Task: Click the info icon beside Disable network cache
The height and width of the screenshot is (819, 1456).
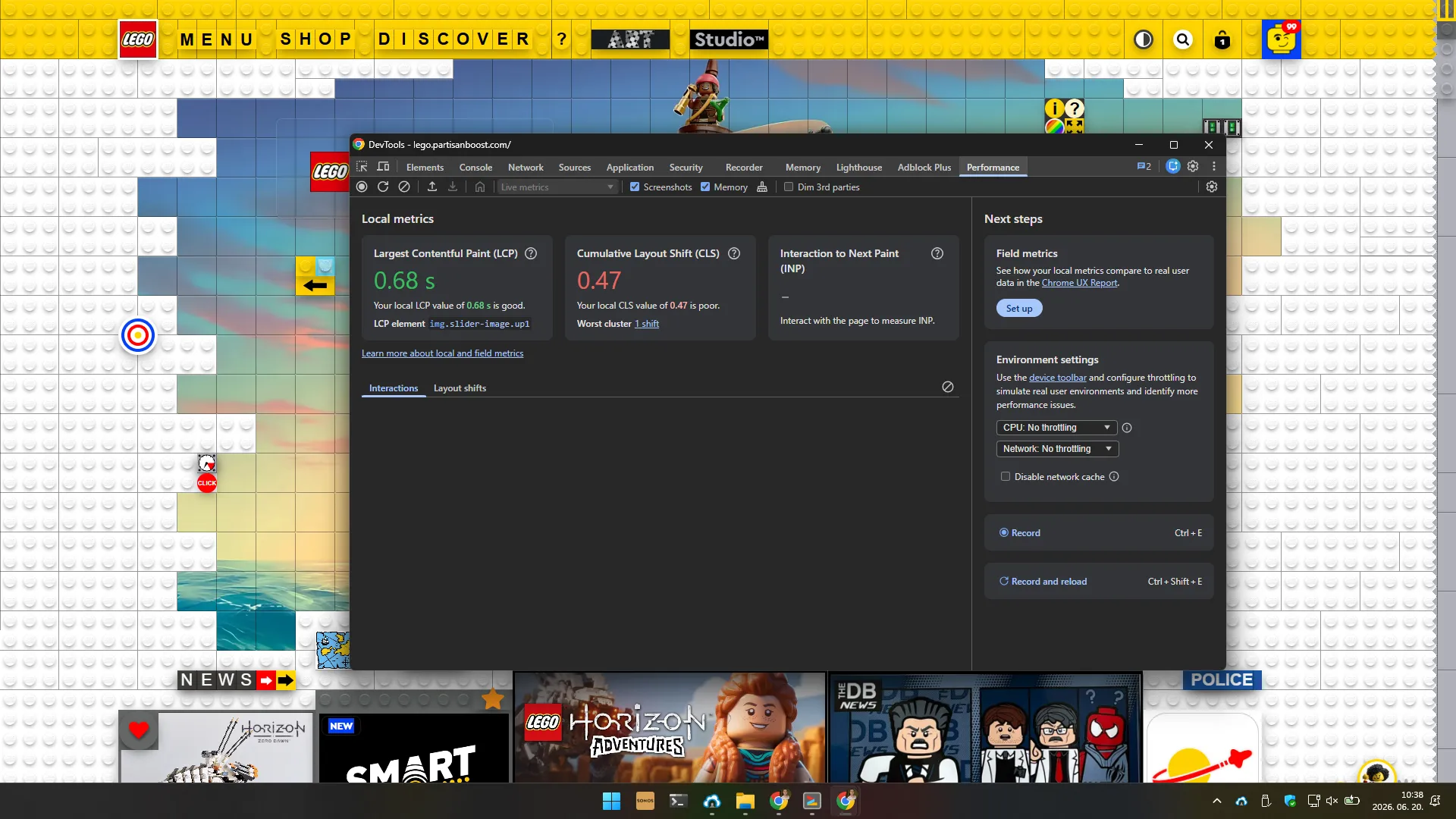Action: coord(1114,476)
